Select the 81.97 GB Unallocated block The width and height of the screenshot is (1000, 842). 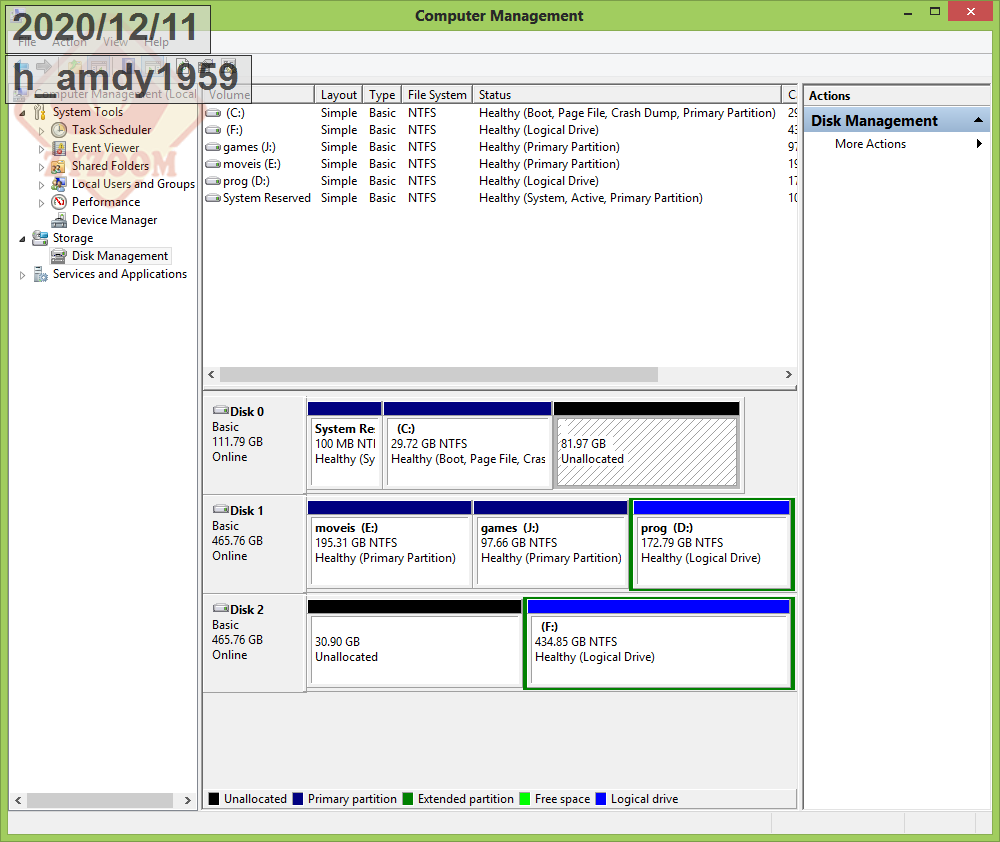pyautogui.click(x=647, y=445)
